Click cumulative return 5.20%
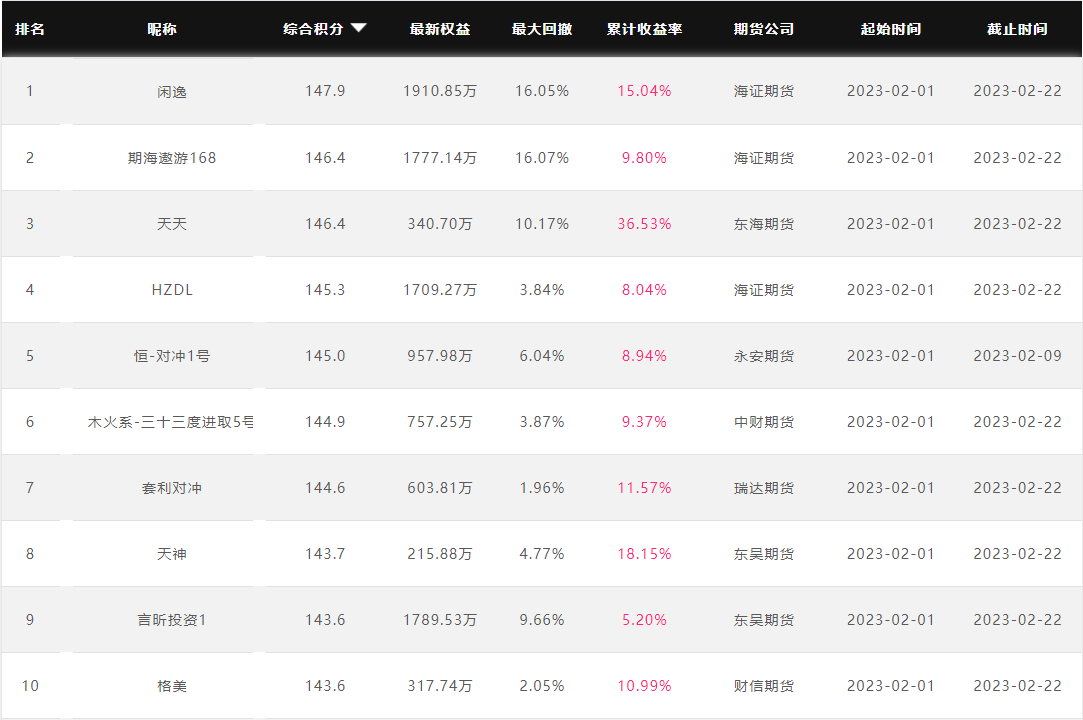This screenshot has height=720, width=1083. 644,620
